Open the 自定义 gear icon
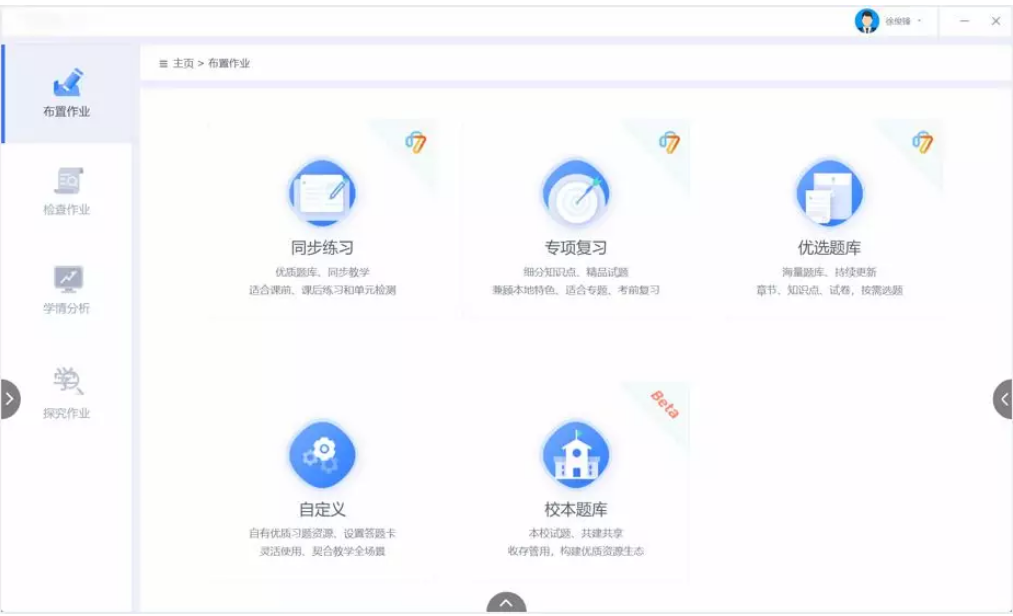Screen dimensions: 1013x616 pyautogui.click(x=322, y=455)
